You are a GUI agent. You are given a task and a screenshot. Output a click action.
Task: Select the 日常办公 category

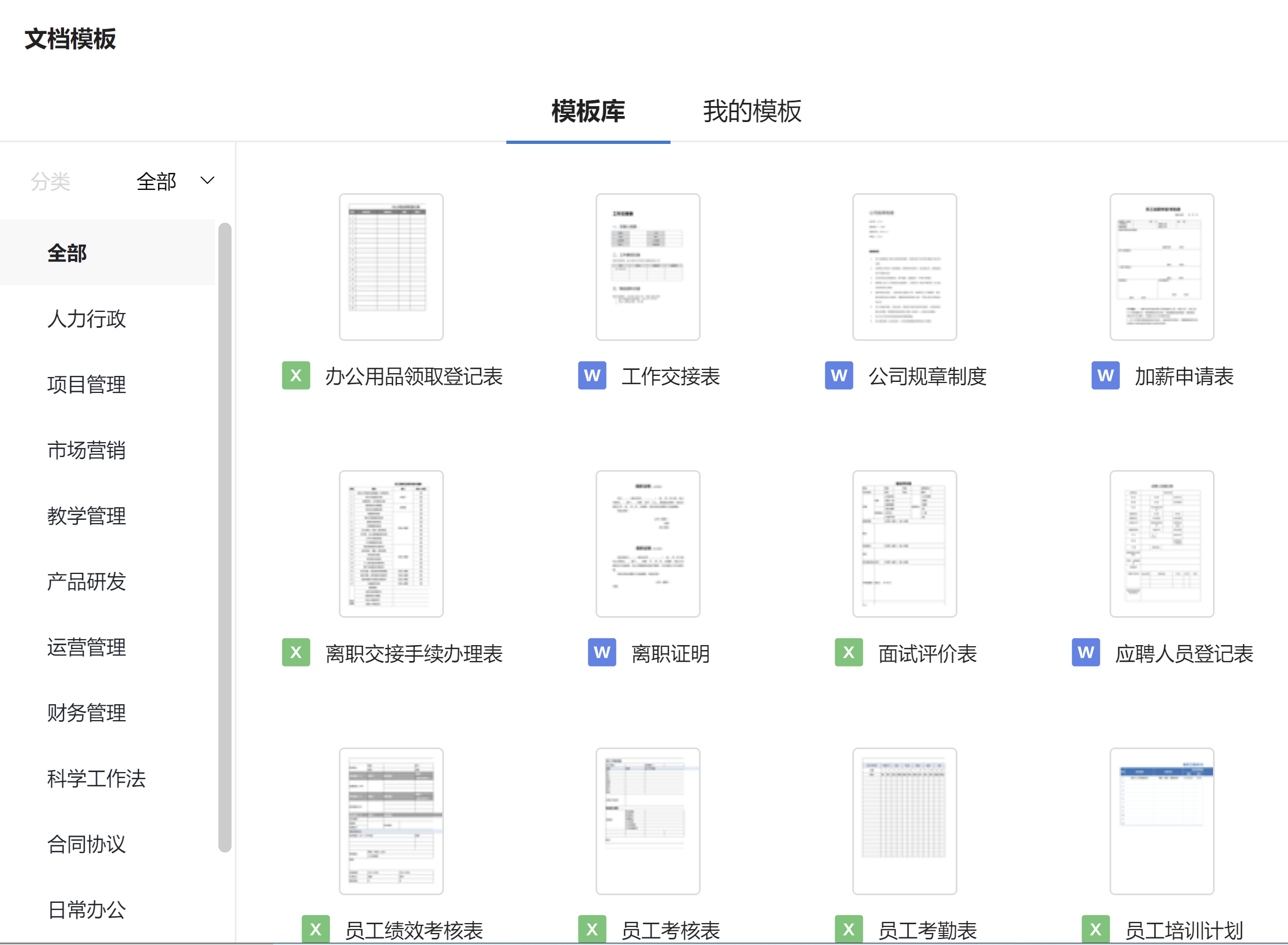pyautogui.click(x=108, y=909)
